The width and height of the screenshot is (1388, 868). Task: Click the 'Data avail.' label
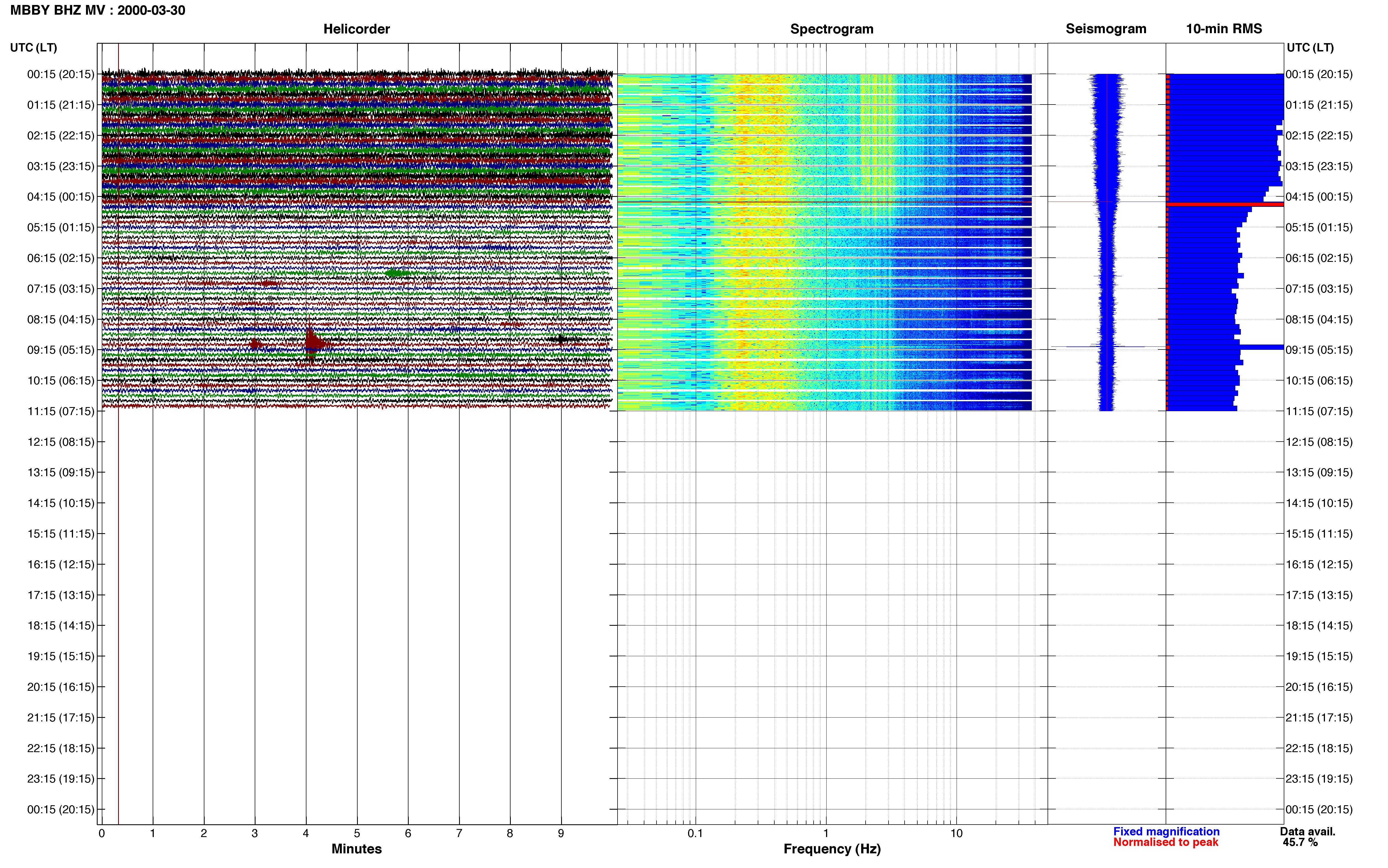1308,831
